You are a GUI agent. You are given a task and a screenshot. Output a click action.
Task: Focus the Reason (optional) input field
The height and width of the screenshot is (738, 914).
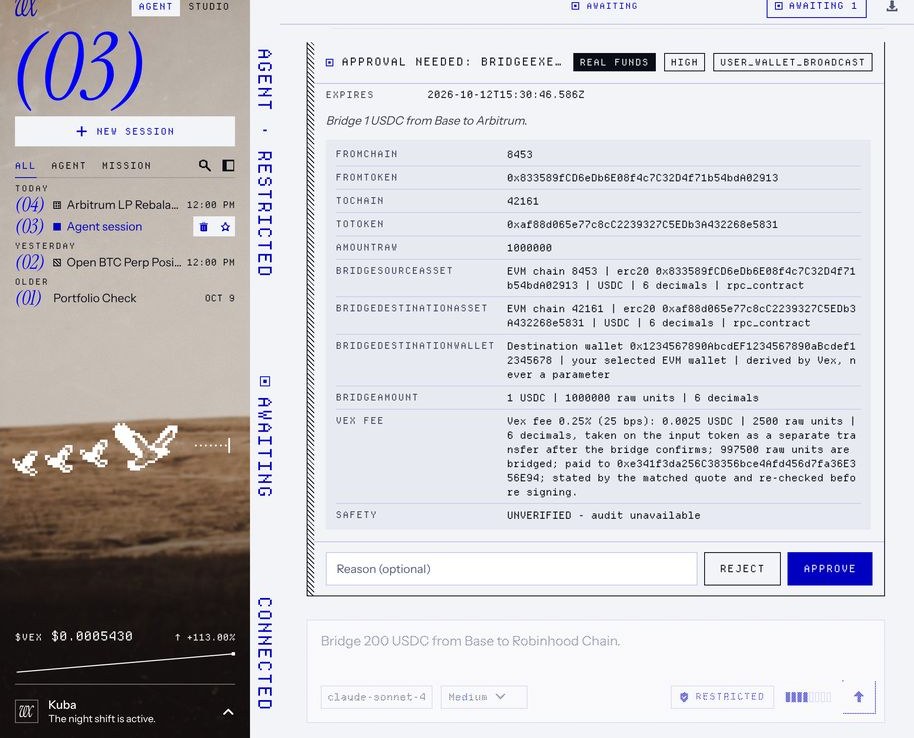tap(511, 568)
